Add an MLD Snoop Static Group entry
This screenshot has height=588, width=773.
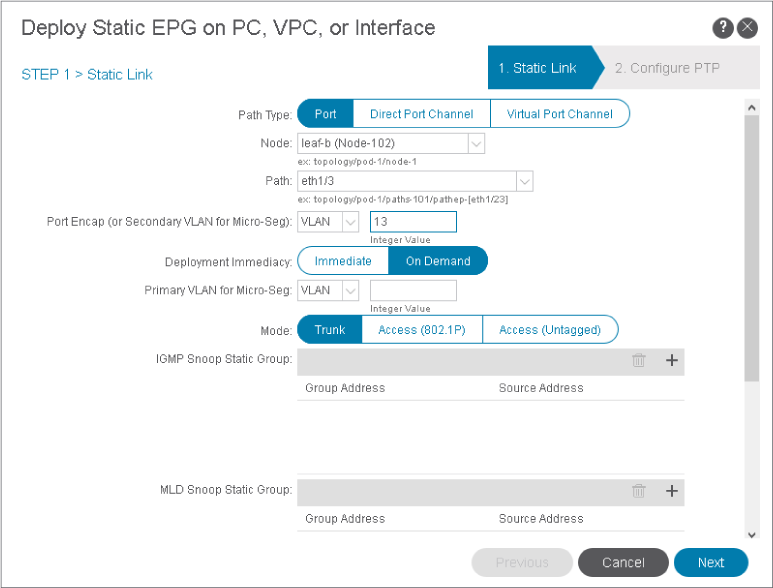pos(672,491)
